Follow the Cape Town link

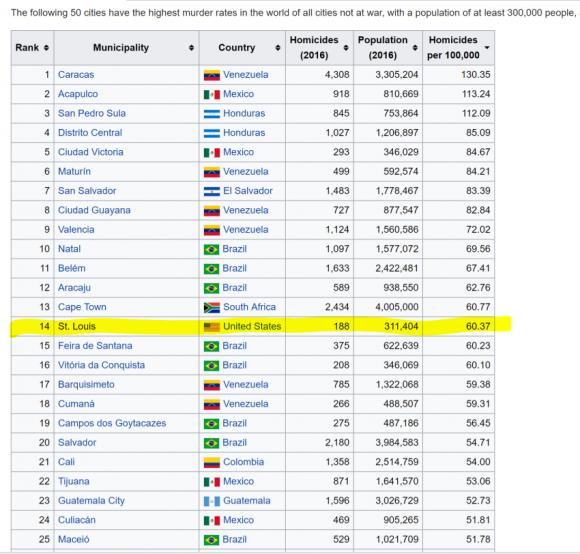(82, 307)
